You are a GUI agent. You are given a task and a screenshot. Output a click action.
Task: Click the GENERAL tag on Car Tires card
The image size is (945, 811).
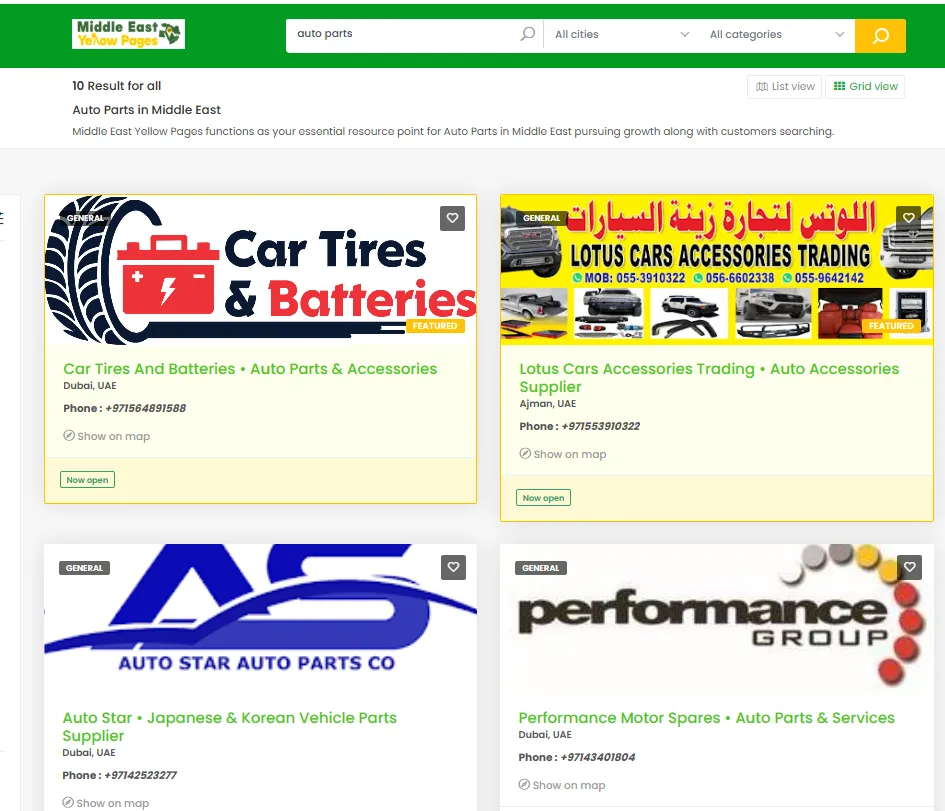(x=85, y=218)
